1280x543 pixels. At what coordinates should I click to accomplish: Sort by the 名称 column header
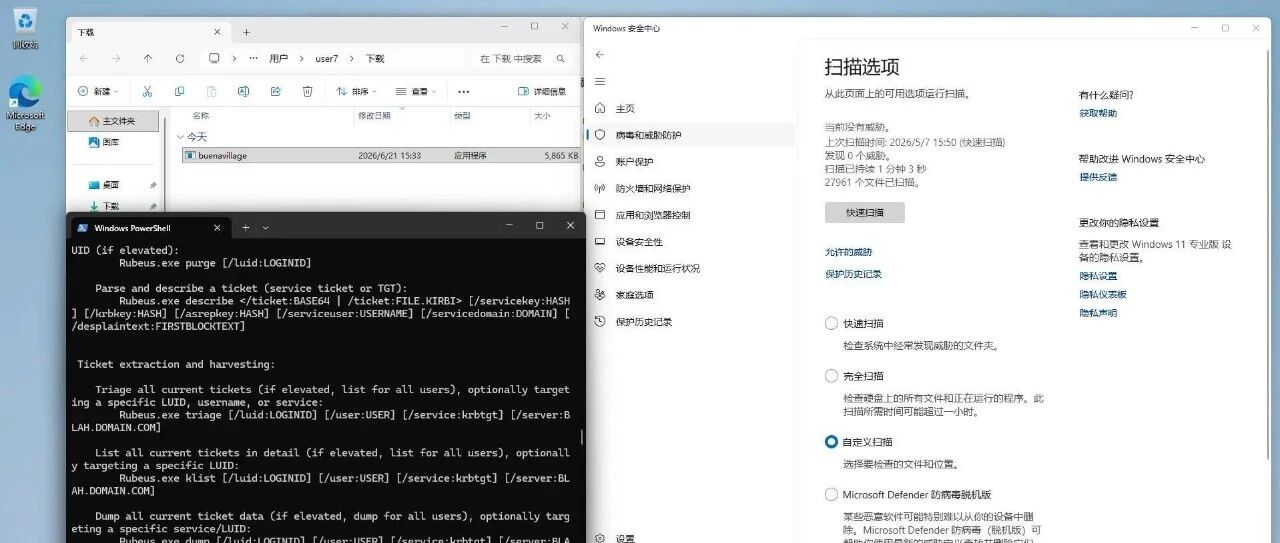(x=201, y=116)
